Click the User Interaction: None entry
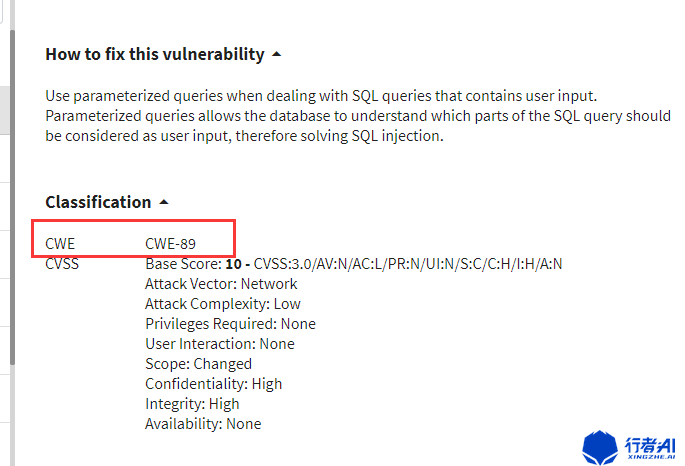Screen dimensions: 685x466 (220, 344)
